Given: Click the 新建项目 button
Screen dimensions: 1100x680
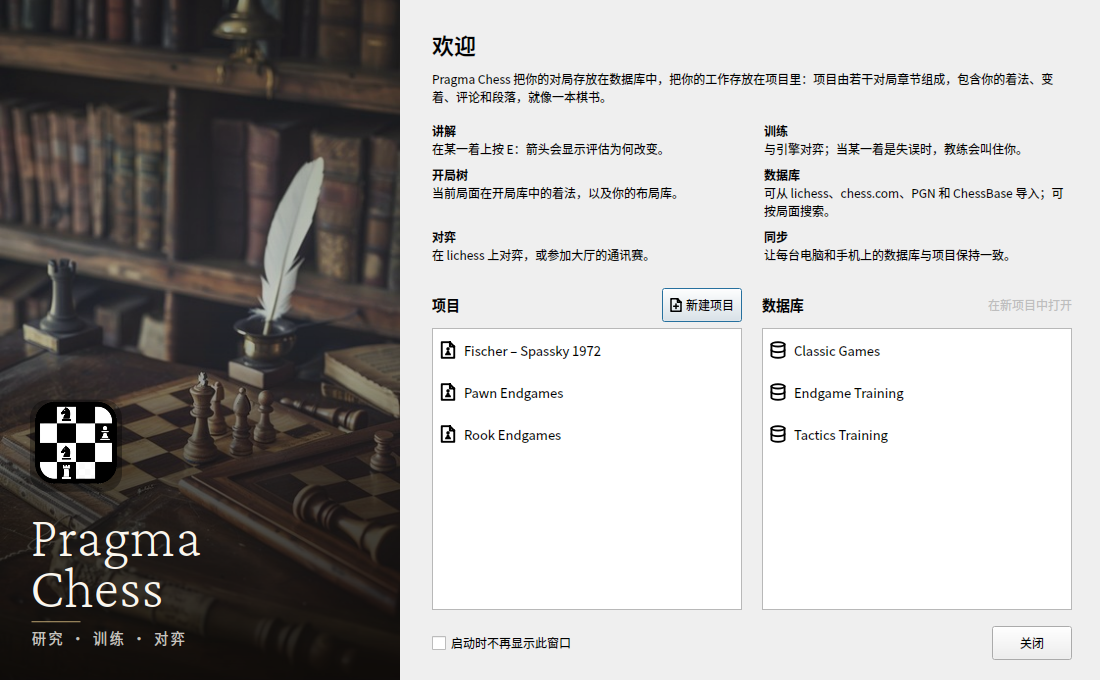Looking at the screenshot, I should (702, 305).
